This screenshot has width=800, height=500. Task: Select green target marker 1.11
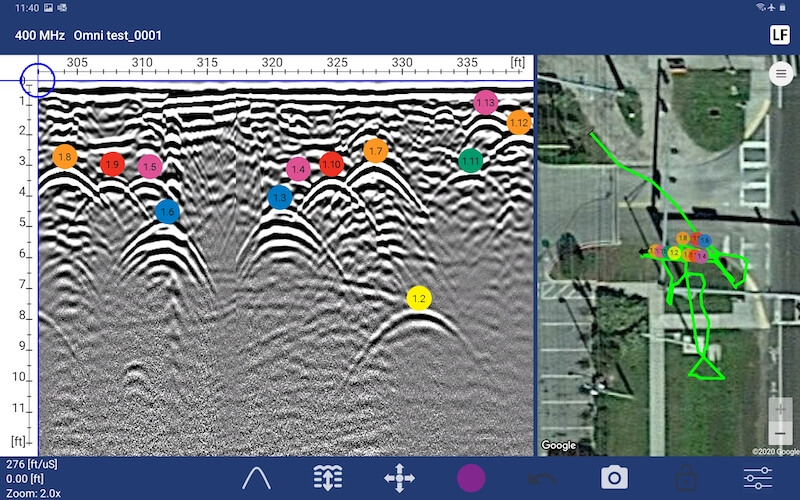471,160
